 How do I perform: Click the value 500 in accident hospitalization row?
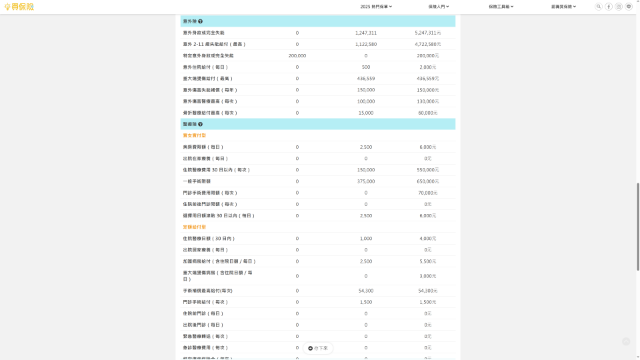click(x=366, y=67)
